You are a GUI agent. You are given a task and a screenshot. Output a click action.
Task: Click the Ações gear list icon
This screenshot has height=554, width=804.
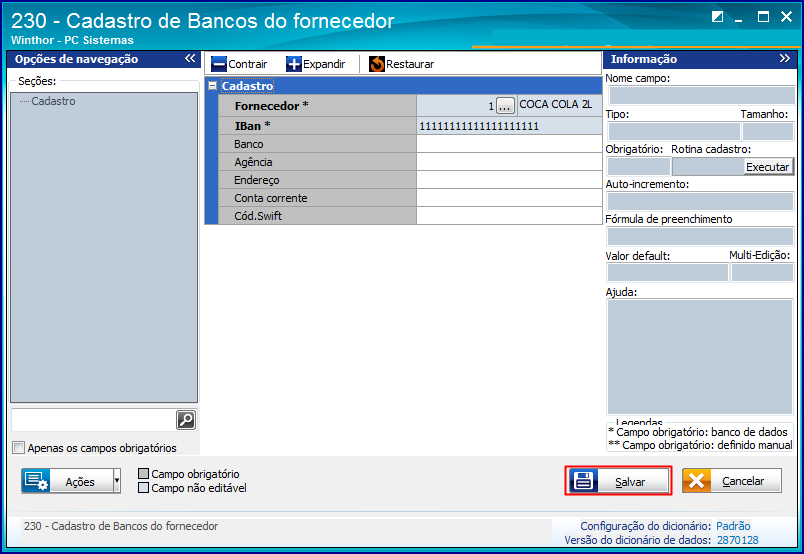click(36, 481)
